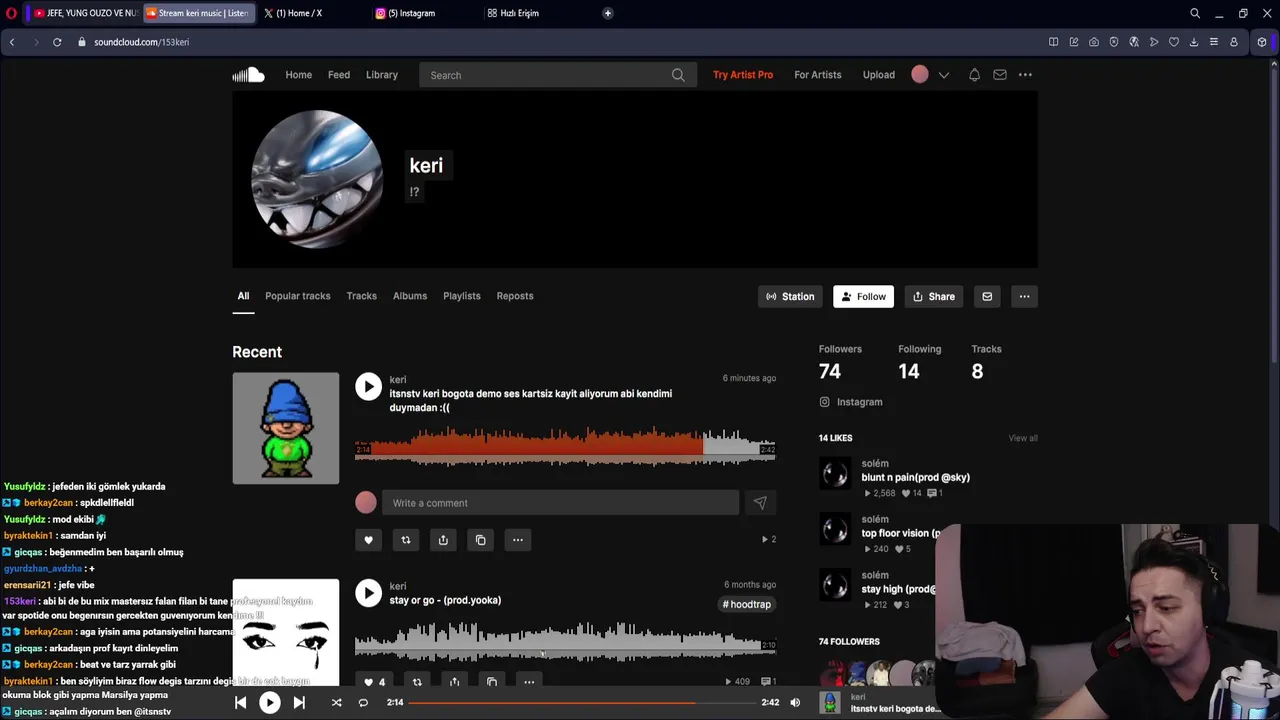Viewport: 1280px width, 720px height.
Task: Click Try Artist Pro link
Action: [x=743, y=75]
